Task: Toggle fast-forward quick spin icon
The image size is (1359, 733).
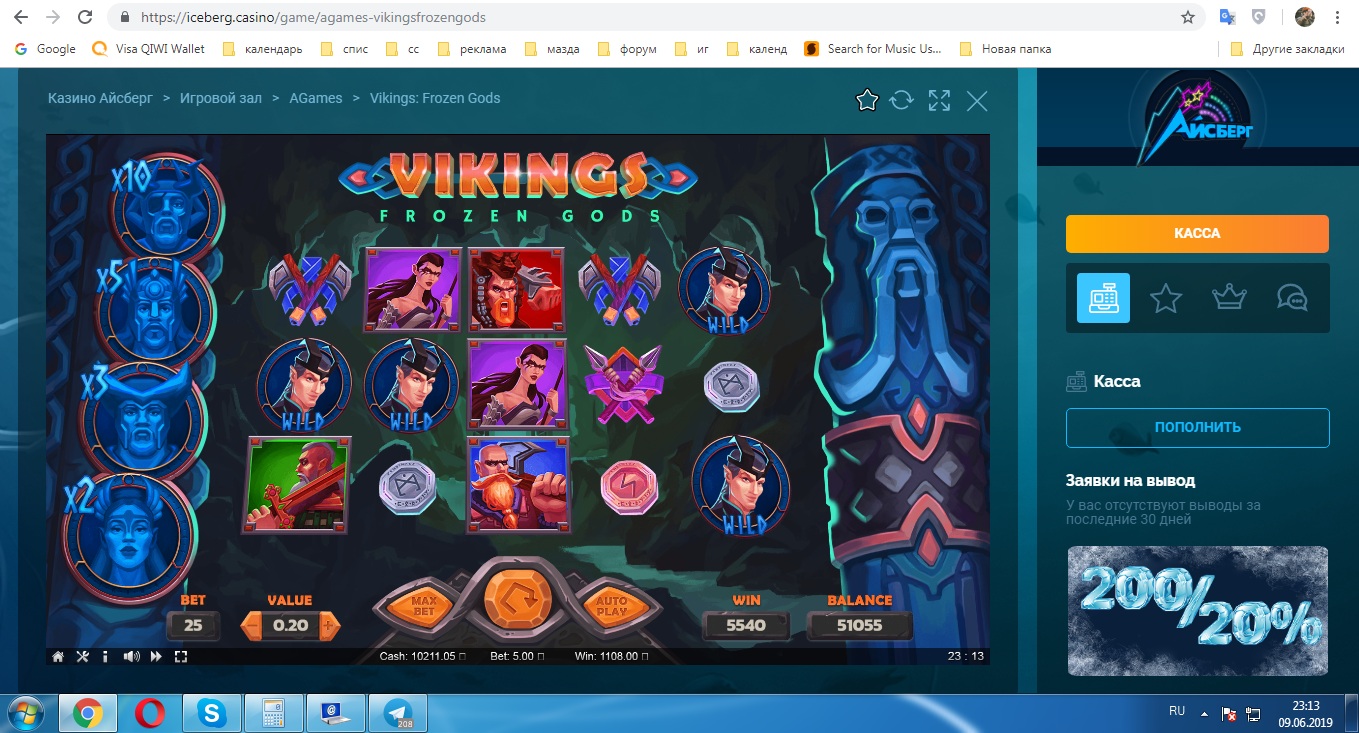Action: pyautogui.click(x=156, y=657)
